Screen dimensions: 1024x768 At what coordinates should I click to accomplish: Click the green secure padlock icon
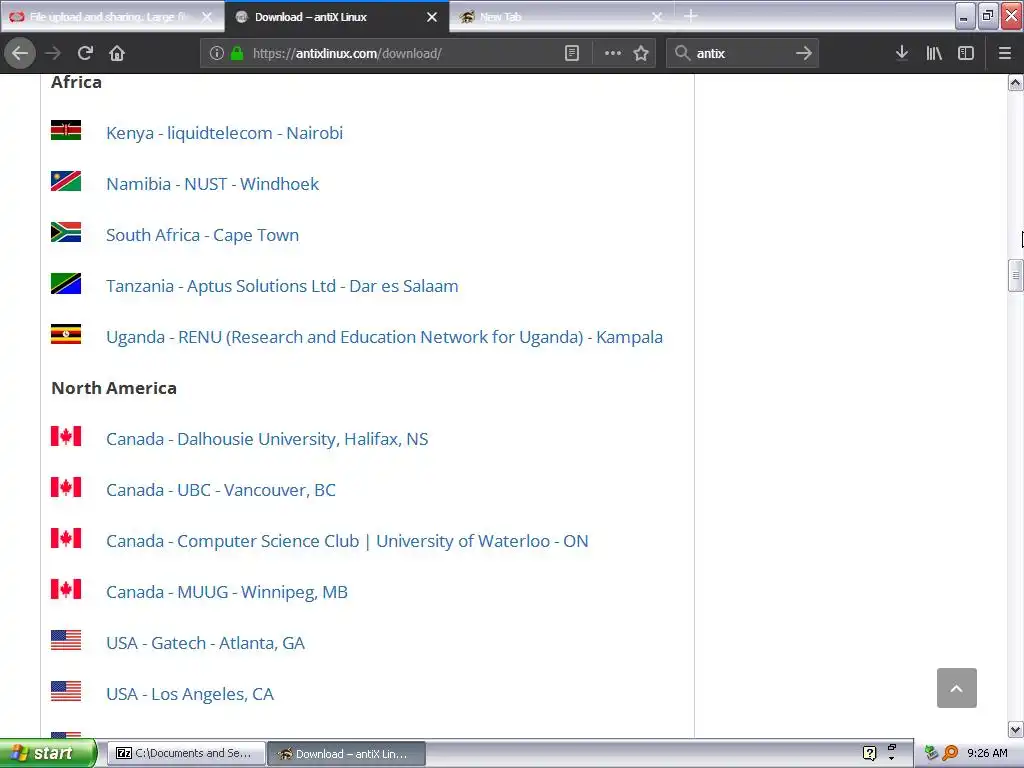[237, 54]
